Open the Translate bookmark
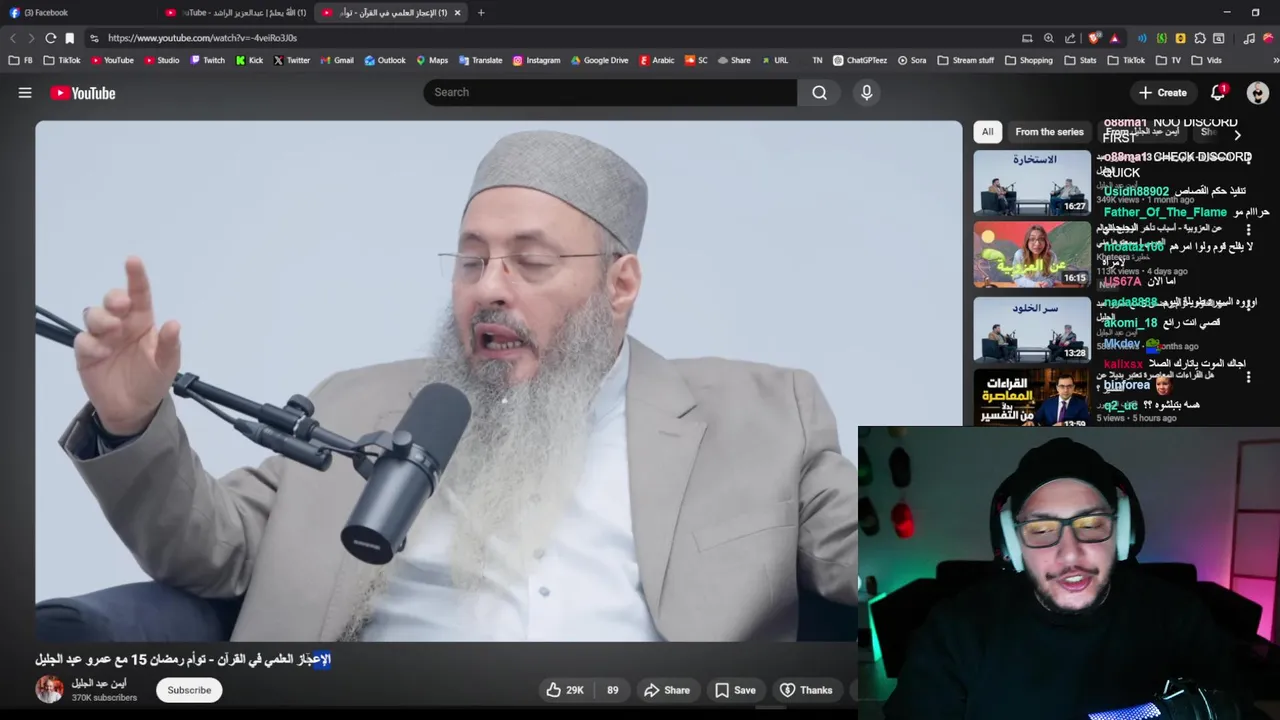The image size is (1280, 720). click(480, 60)
